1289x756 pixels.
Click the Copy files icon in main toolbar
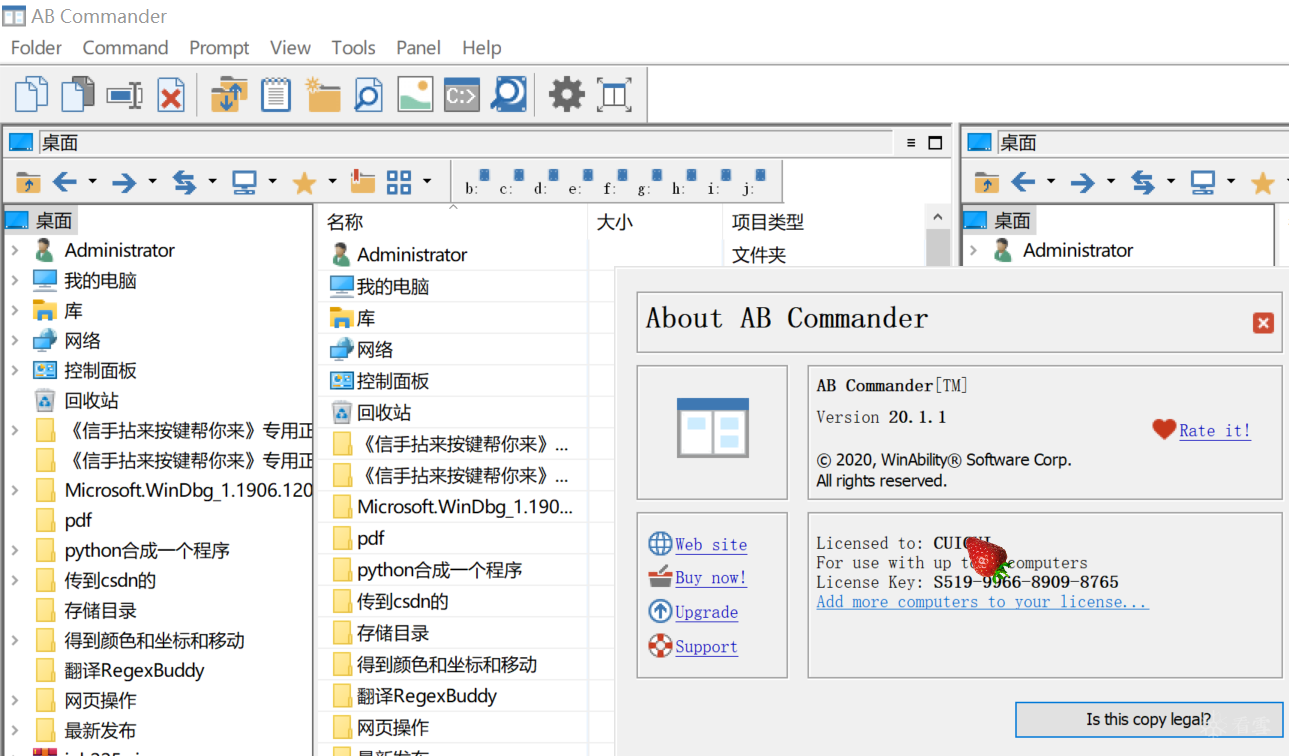tap(31, 95)
